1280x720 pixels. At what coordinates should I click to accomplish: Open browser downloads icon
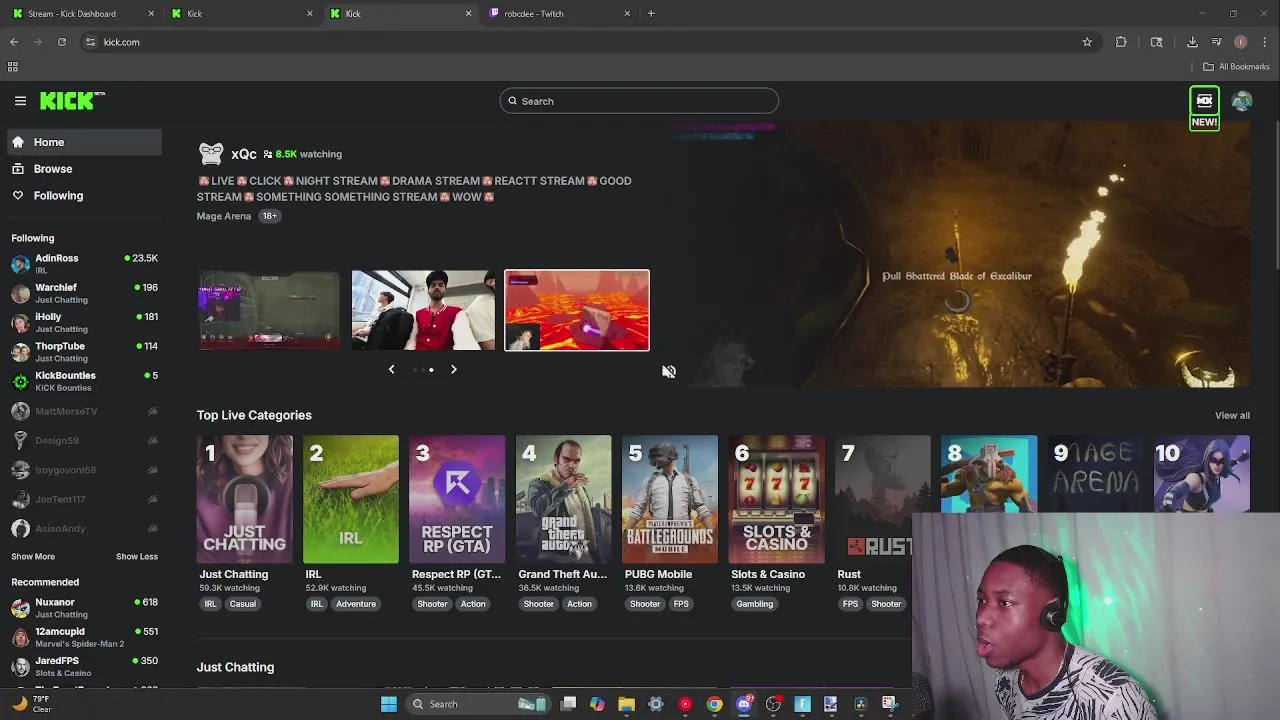[x=1192, y=42]
